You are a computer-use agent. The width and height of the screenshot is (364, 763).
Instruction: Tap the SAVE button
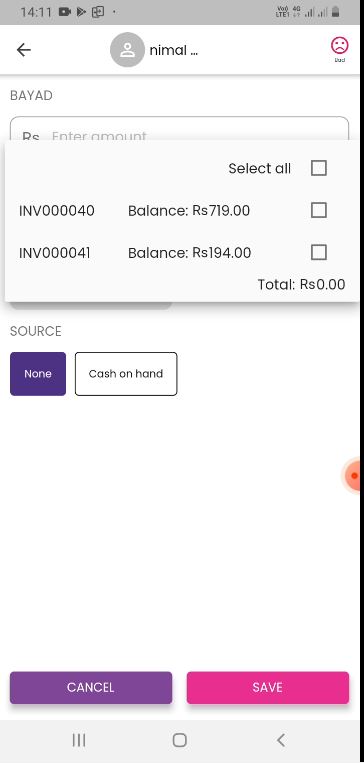268,688
